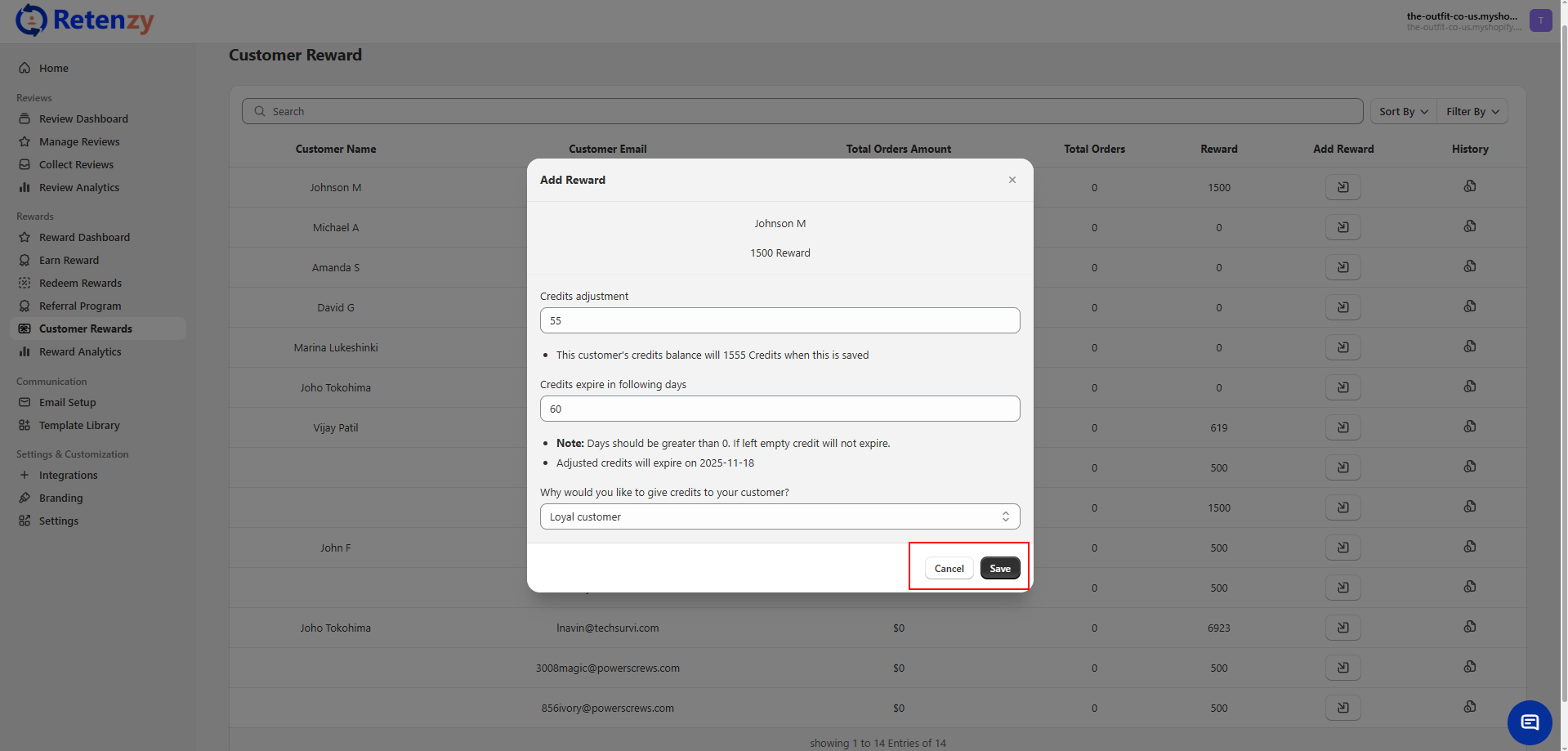This screenshot has height=751, width=1568.
Task: Click Add Reward icon for Vijay Patil
Action: [x=1342, y=427]
